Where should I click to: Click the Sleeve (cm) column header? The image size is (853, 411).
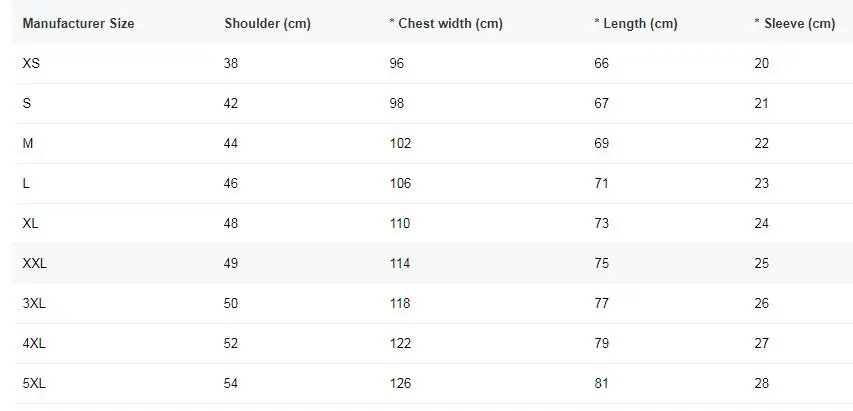794,23
